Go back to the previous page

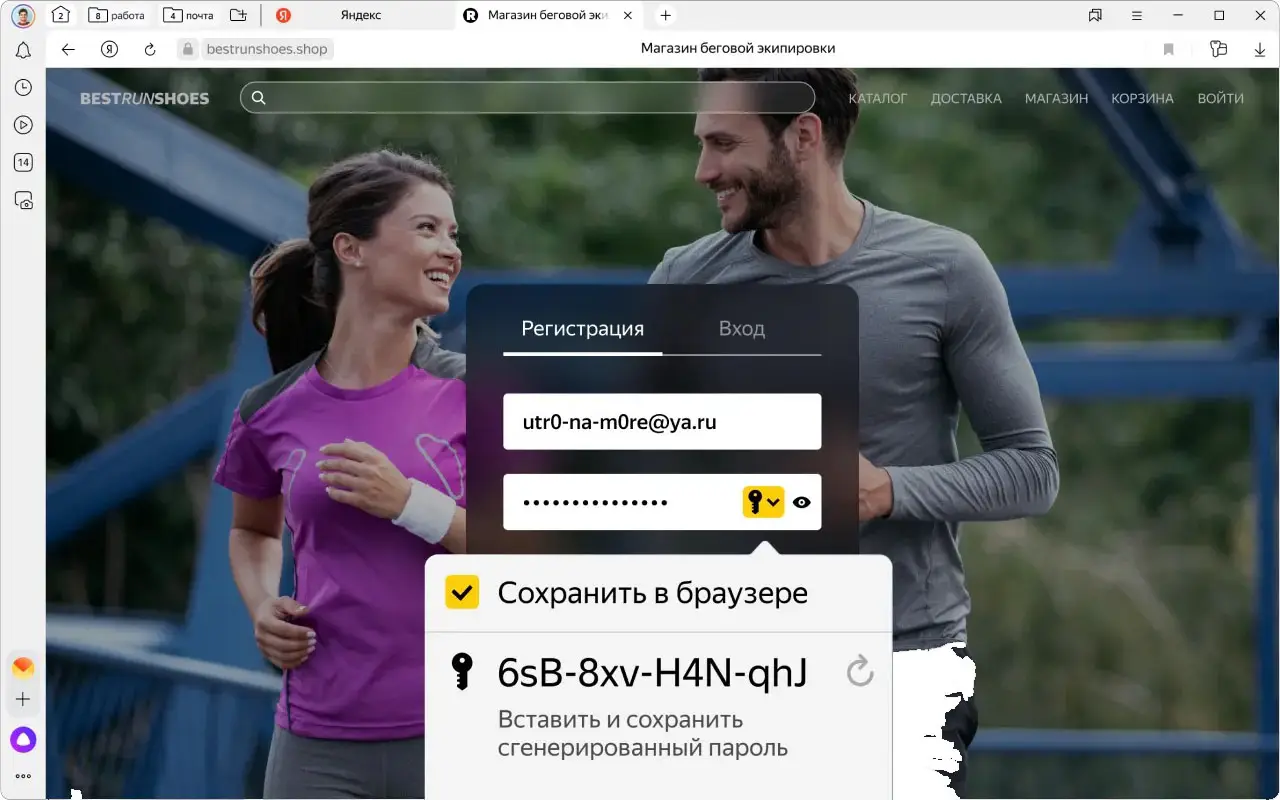[68, 49]
